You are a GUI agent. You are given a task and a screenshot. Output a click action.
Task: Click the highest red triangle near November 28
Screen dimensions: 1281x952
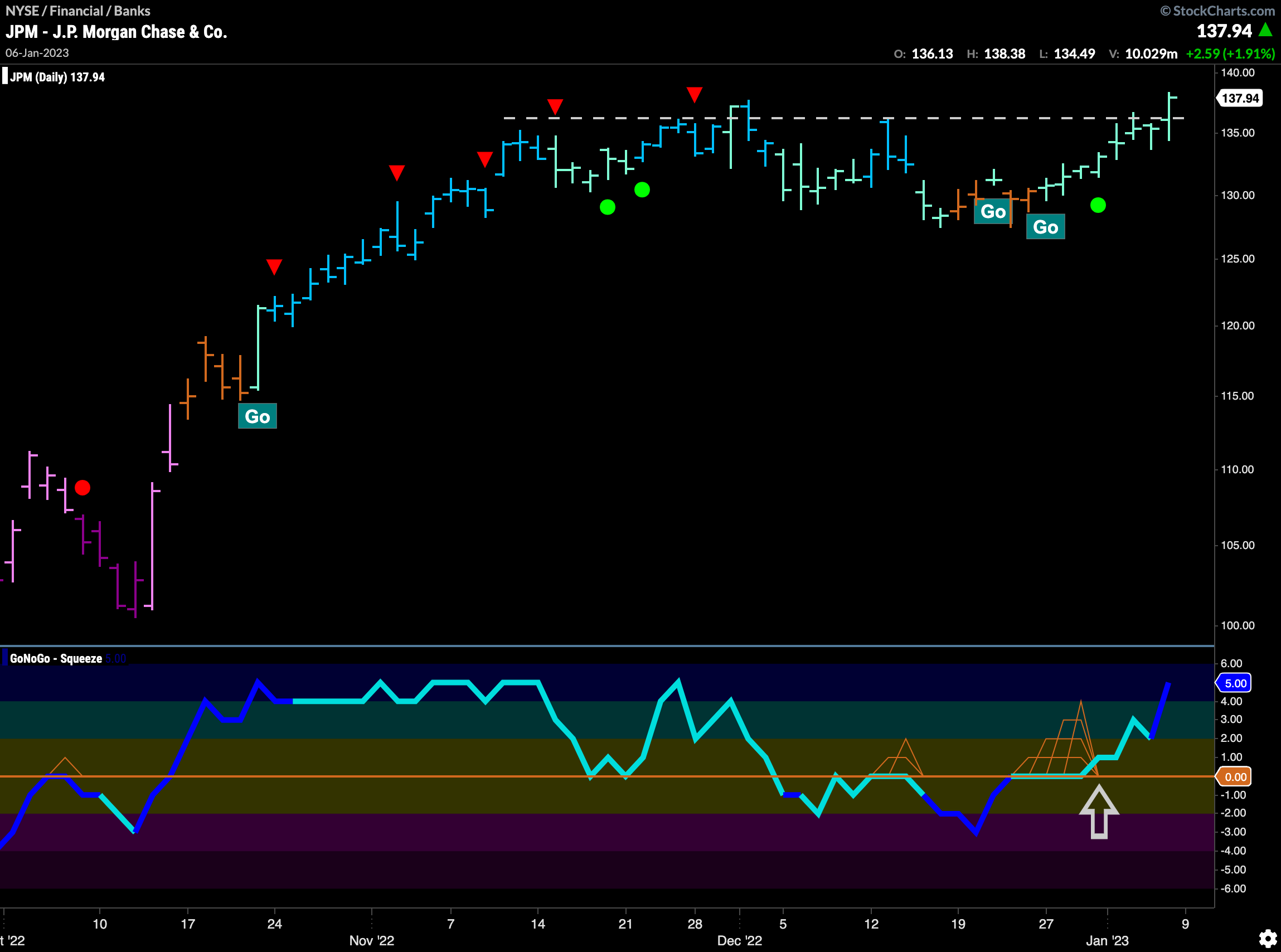pos(695,95)
